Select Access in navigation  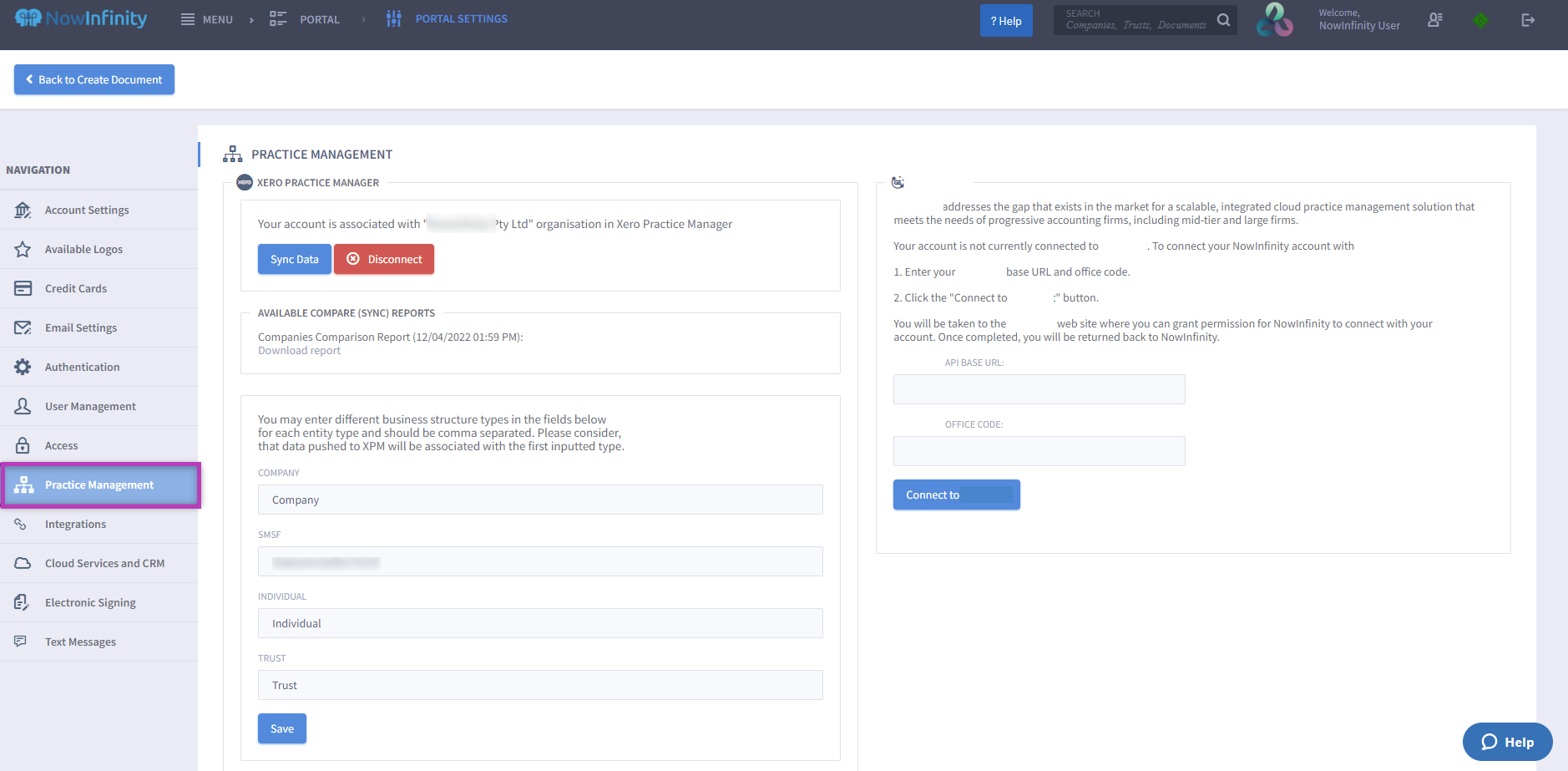point(99,445)
